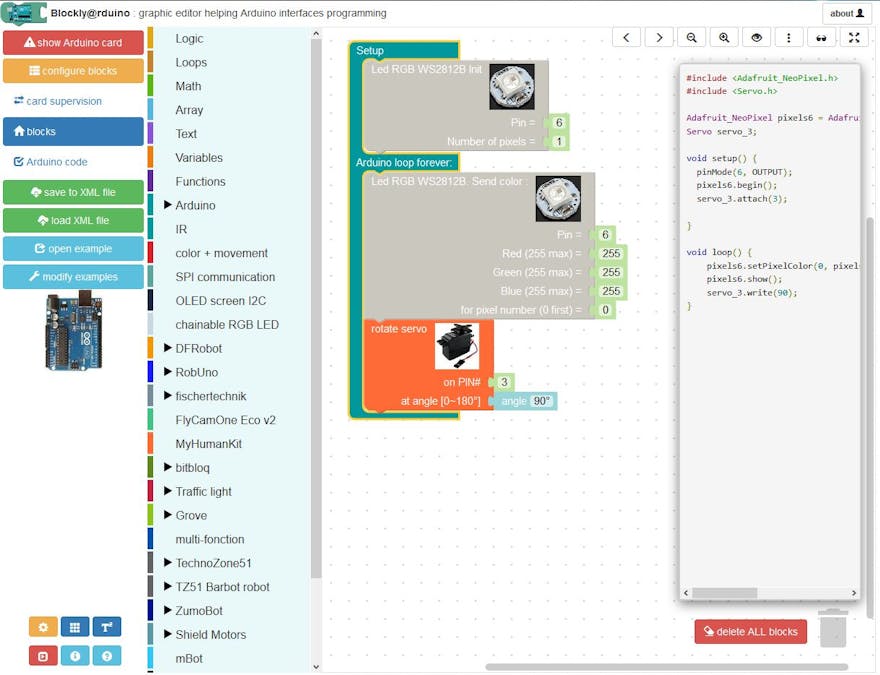Select the zoom out magnifier icon
The height and width of the screenshot is (675, 880).
pos(691,37)
